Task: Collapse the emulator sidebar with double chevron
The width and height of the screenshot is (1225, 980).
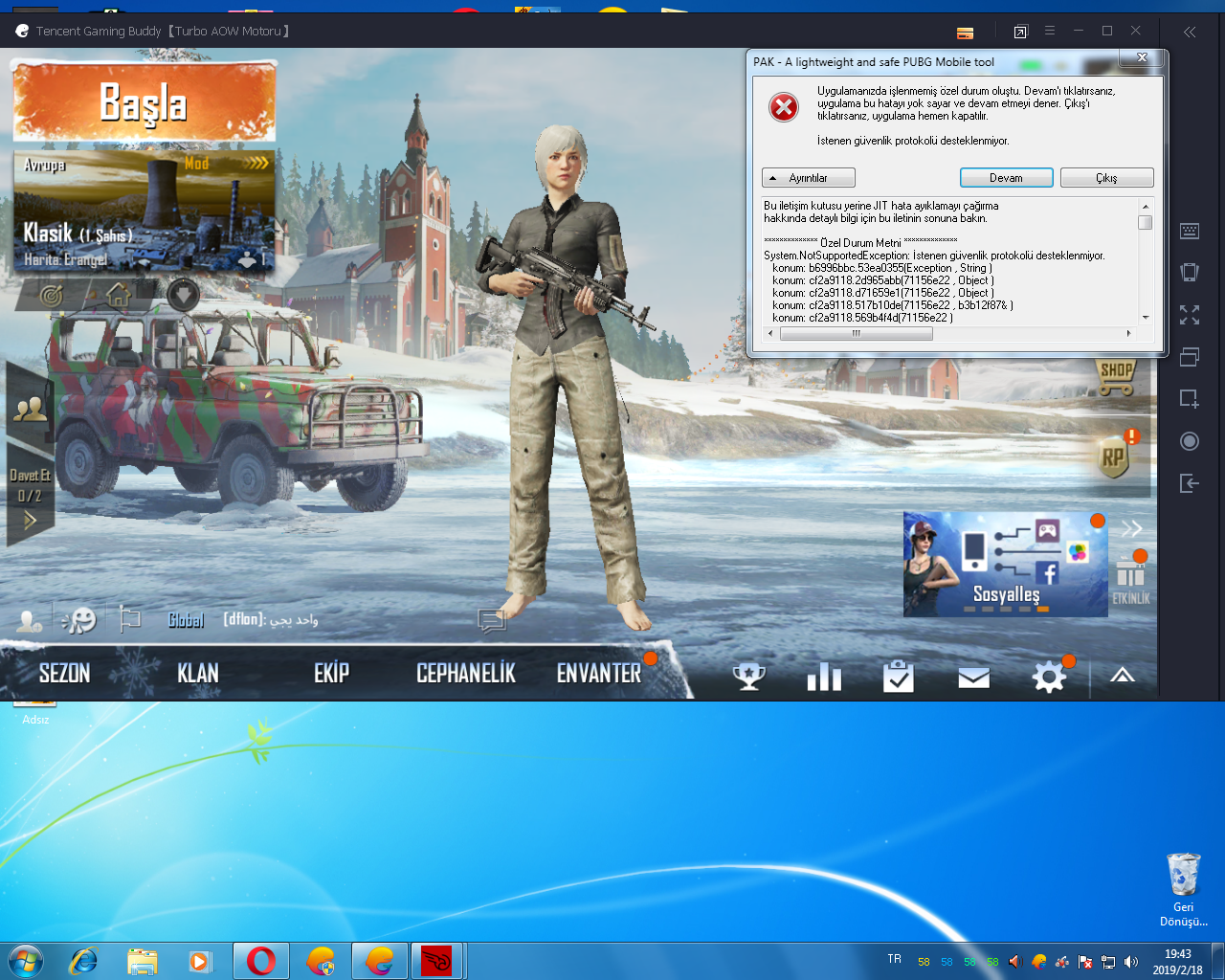Action: tap(1190, 32)
